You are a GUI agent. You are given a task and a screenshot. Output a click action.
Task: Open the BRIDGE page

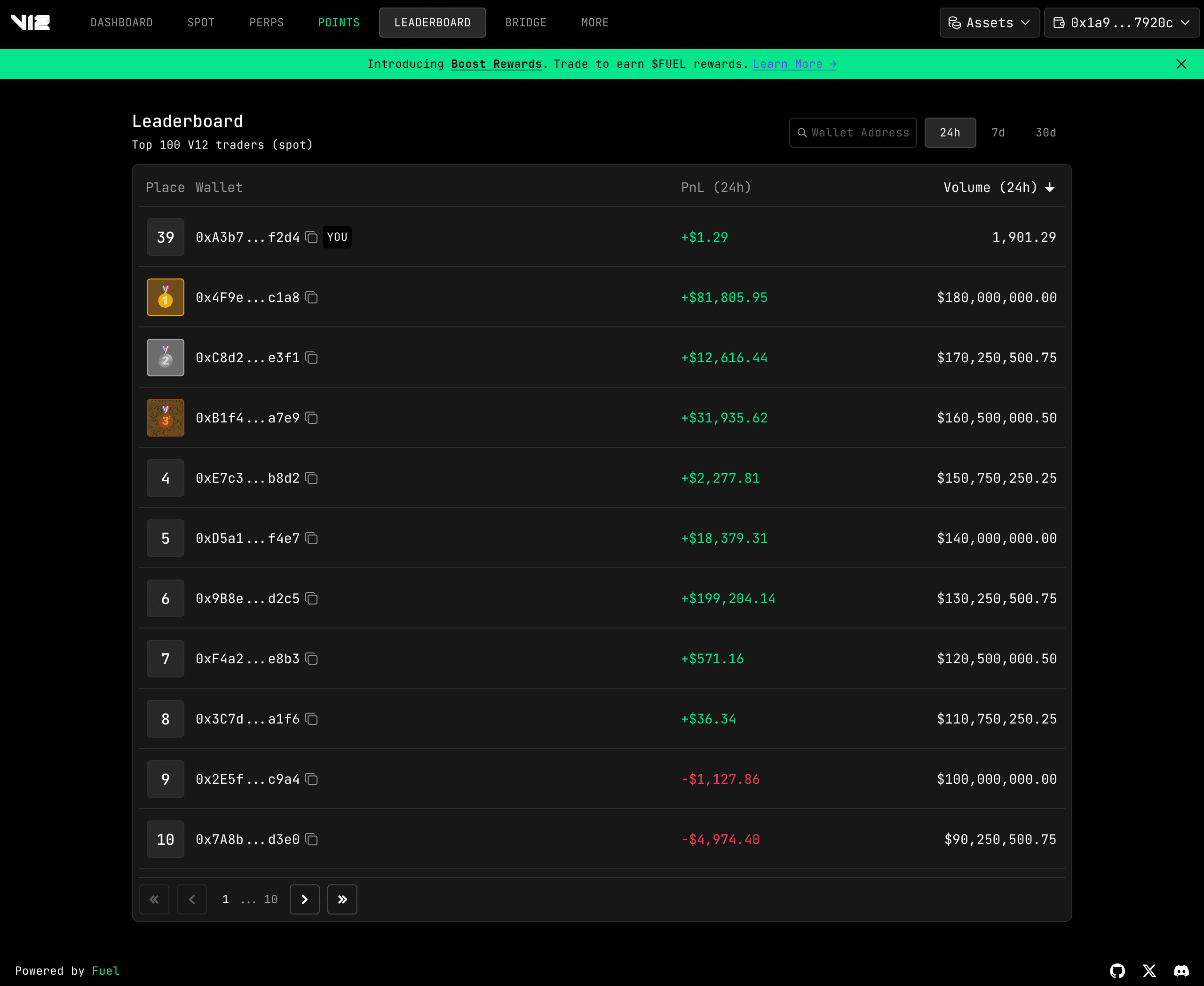[x=526, y=23]
